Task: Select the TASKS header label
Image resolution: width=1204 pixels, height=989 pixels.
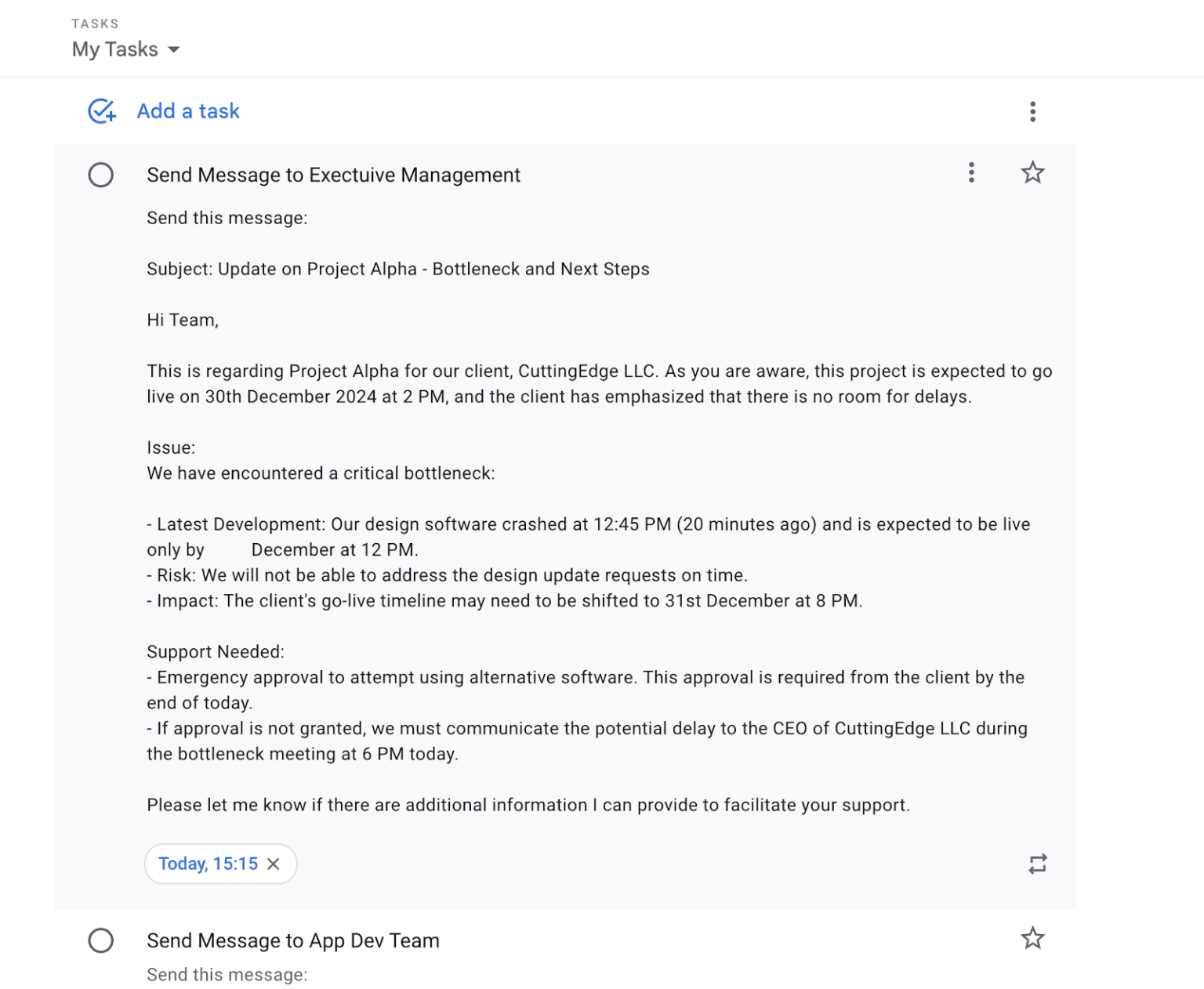Action: click(95, 23)
